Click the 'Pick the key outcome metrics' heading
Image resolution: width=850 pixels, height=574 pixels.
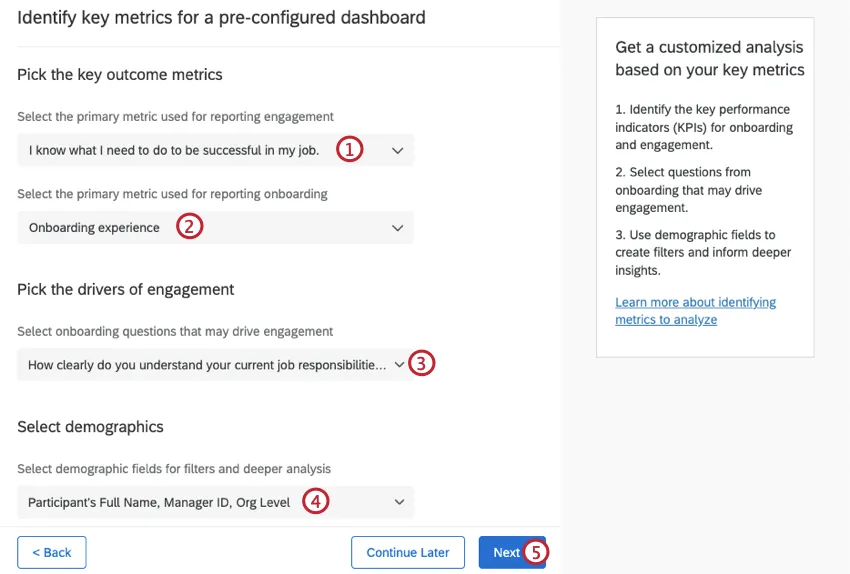pos(120,74)
